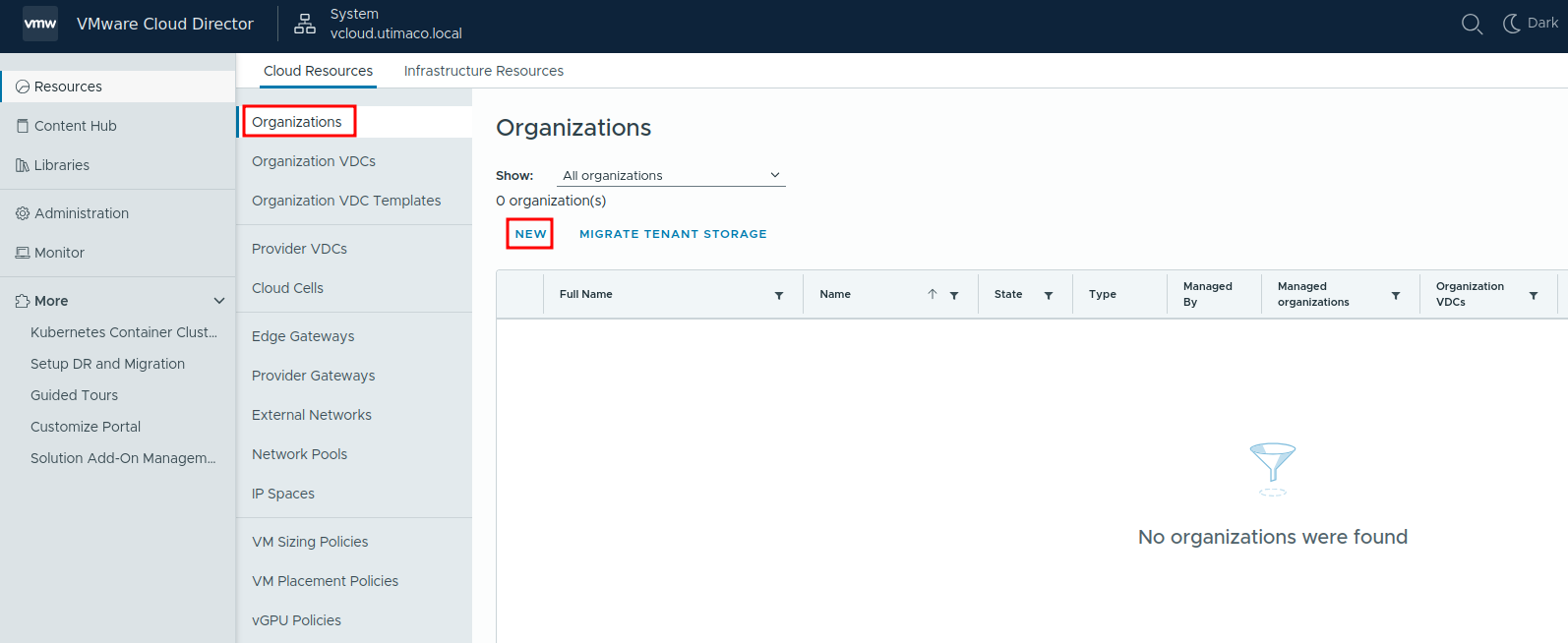This screenshot has width=1568, height=643.
Task: Open Cloud Cells
Action: click(x=287, y=288)
